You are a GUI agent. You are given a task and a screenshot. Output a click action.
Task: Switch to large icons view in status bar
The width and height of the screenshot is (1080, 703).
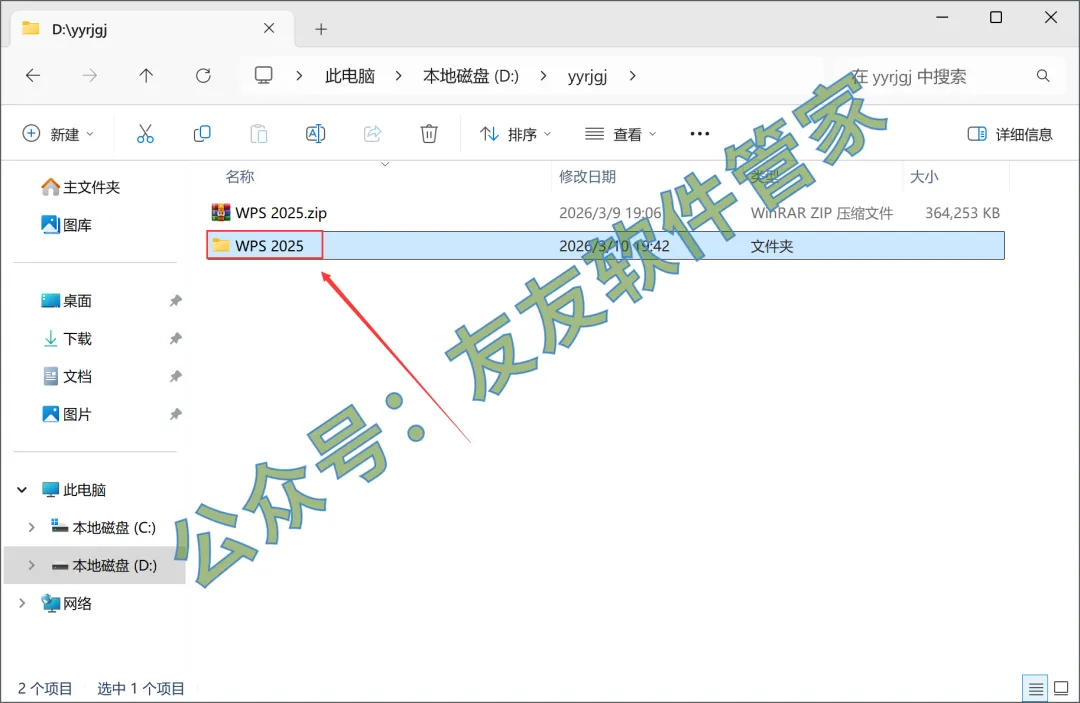pyautogui.click(x=1061, y=688)
